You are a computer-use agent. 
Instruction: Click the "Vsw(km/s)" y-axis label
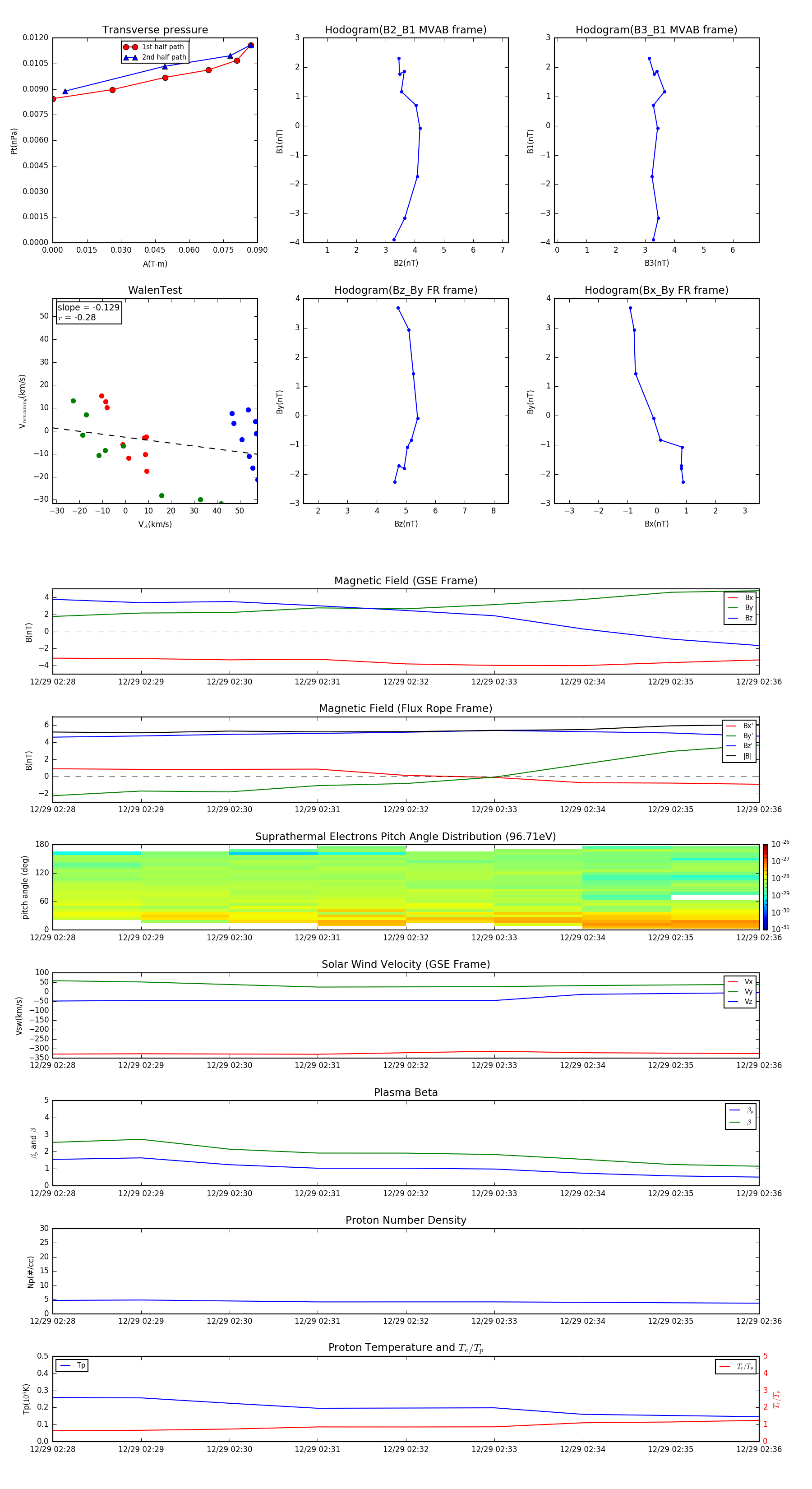(19, 1016)
